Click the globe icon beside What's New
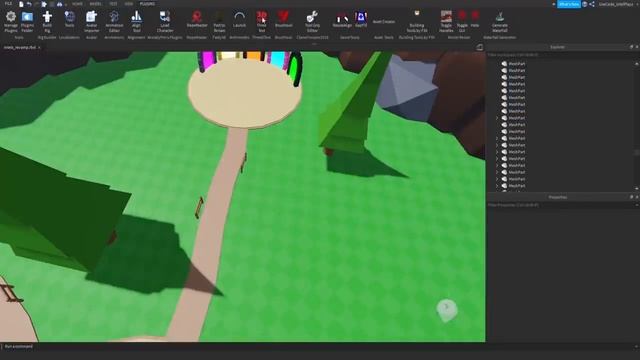Screen dimensions: 640x360 point(585,4)
